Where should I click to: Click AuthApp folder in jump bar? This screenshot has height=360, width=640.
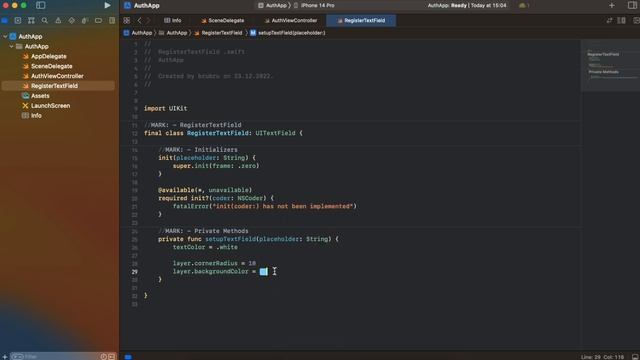point(173,33)
